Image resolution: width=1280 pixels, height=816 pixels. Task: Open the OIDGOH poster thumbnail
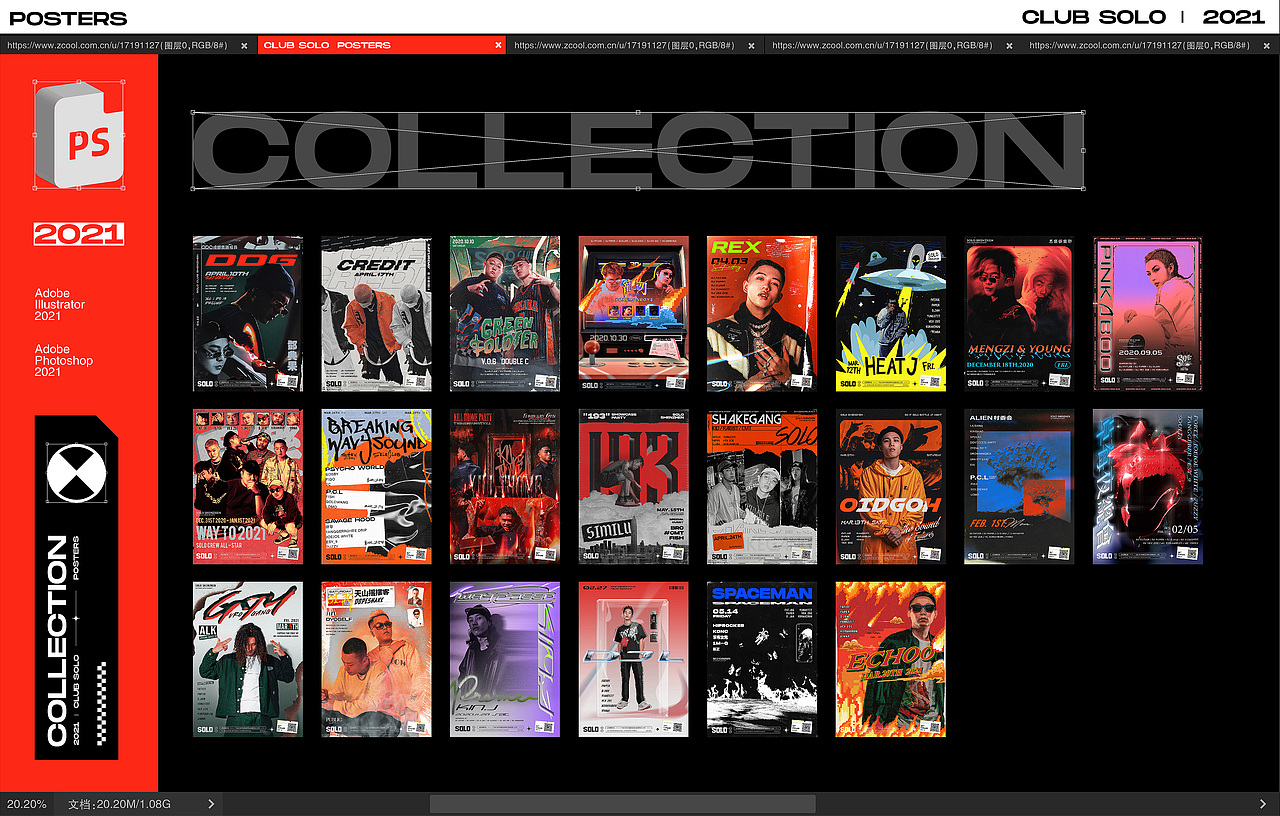coord(891,486)
